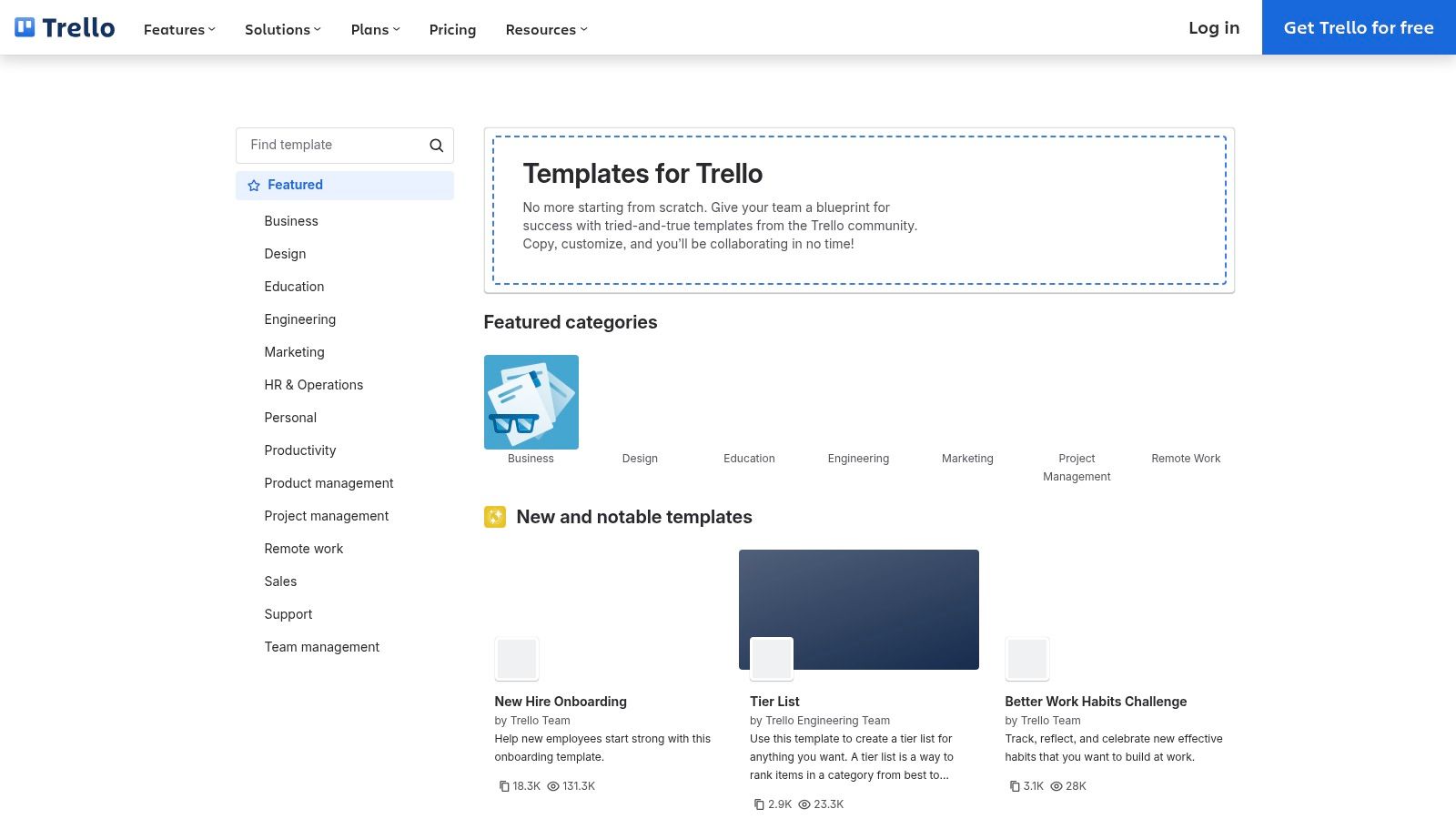The width and height of the screenshot is (1456, 819).
Task: Select Remote work in the sidebar
Action: point(304,549)
